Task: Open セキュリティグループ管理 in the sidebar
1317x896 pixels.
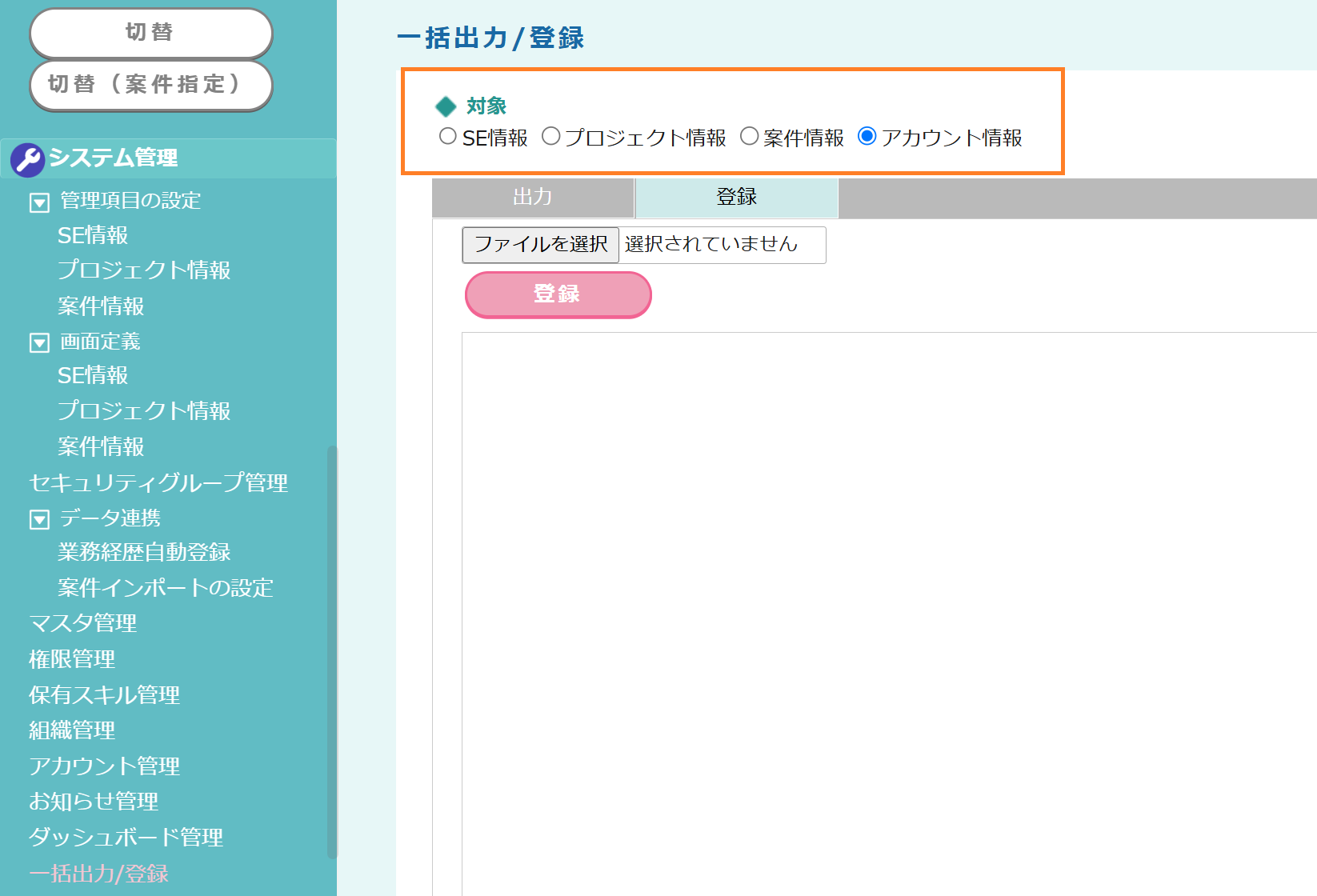Action: pyautogui.click(x=158, y=482)
